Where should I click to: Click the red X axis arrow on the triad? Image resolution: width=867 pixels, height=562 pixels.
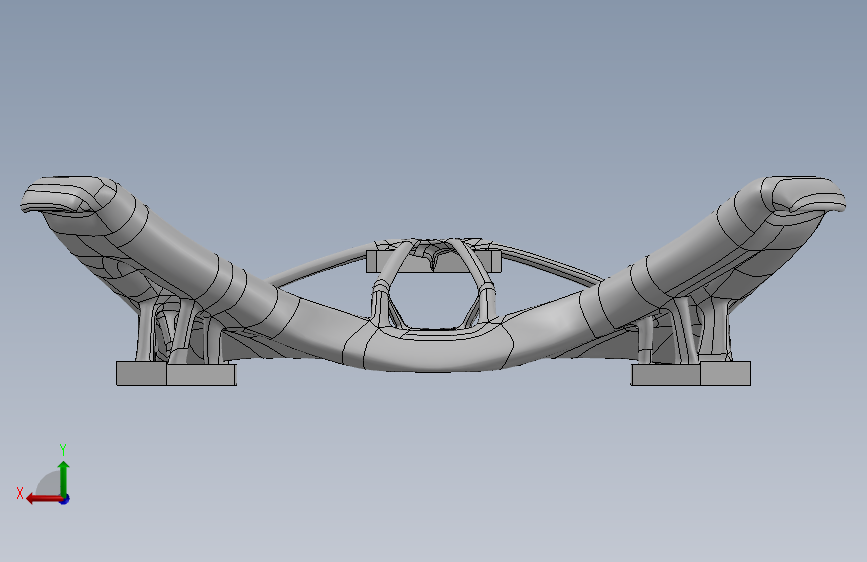pos(43,499)
